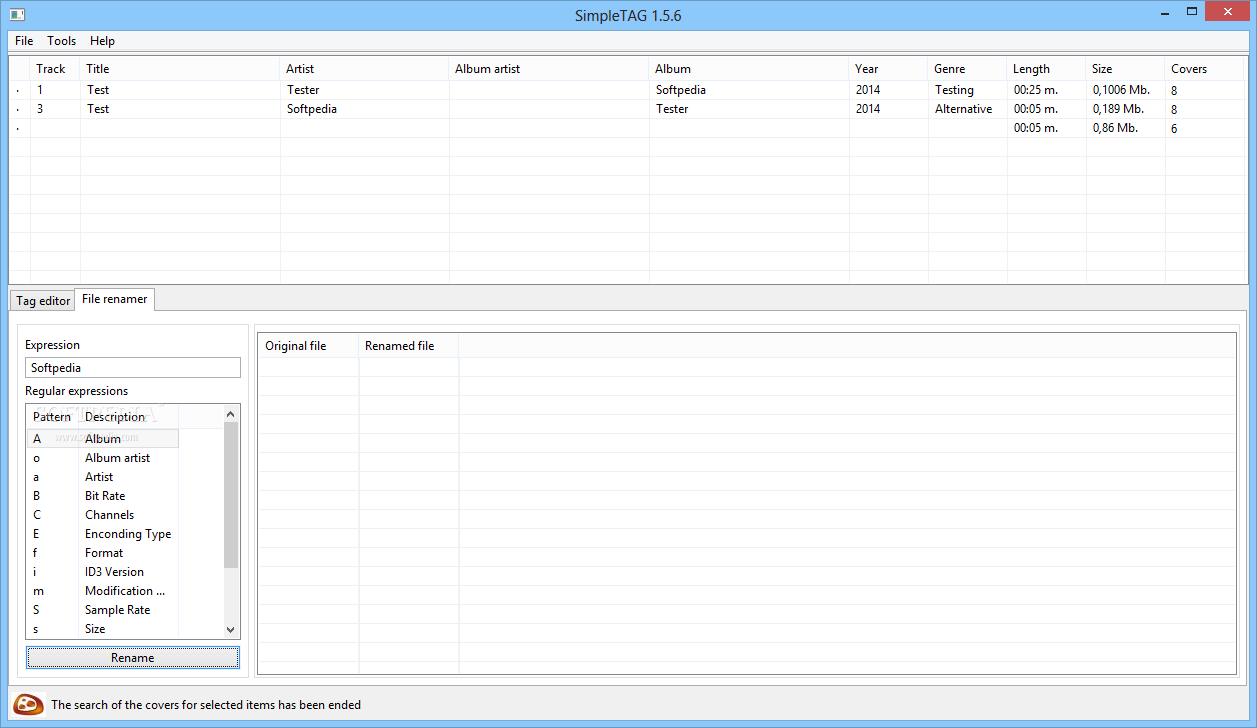Click the Alternative genre cell
The width and height of the screenshot is (1257, 728).
[x=968, y=109]
